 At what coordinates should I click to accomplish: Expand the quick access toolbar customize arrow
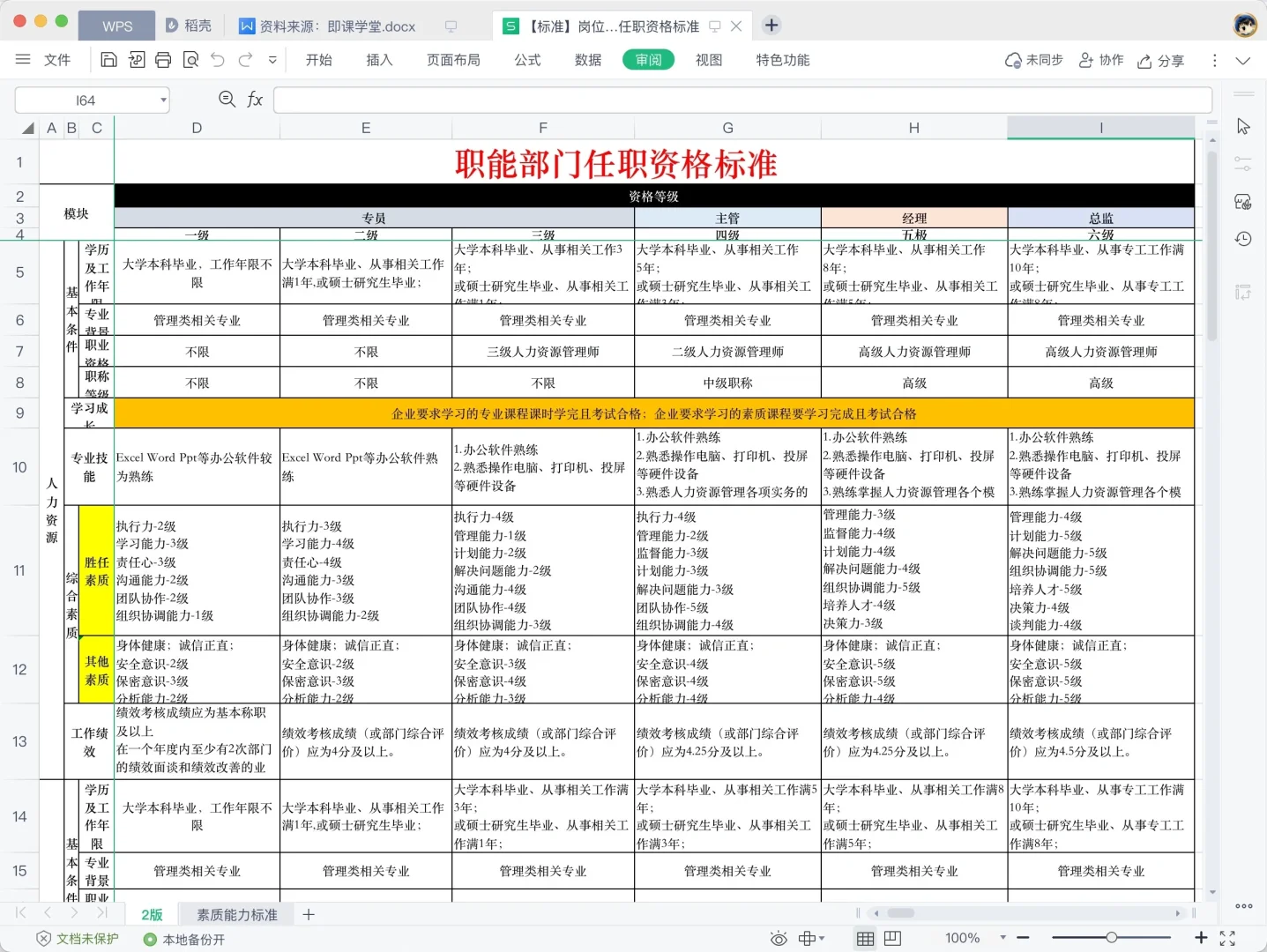[x=272, y=59]
